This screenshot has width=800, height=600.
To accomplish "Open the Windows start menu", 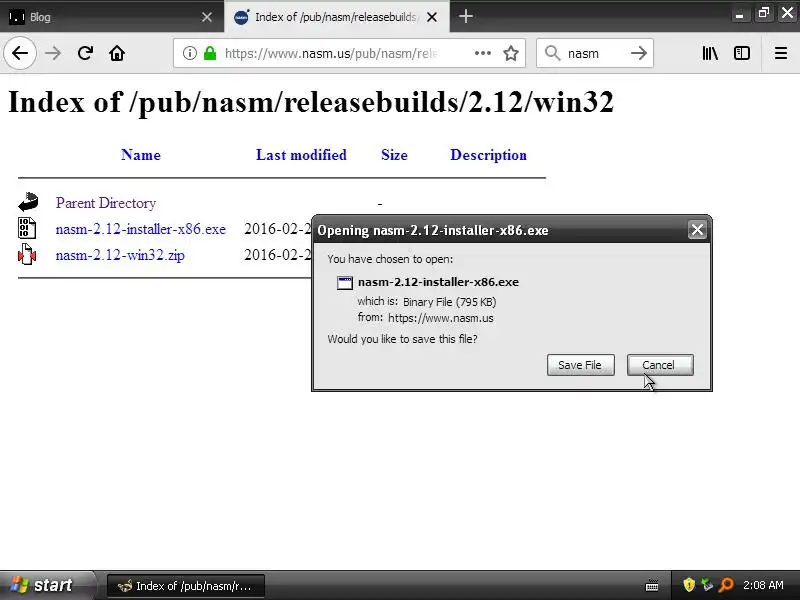I will point(47,585).
